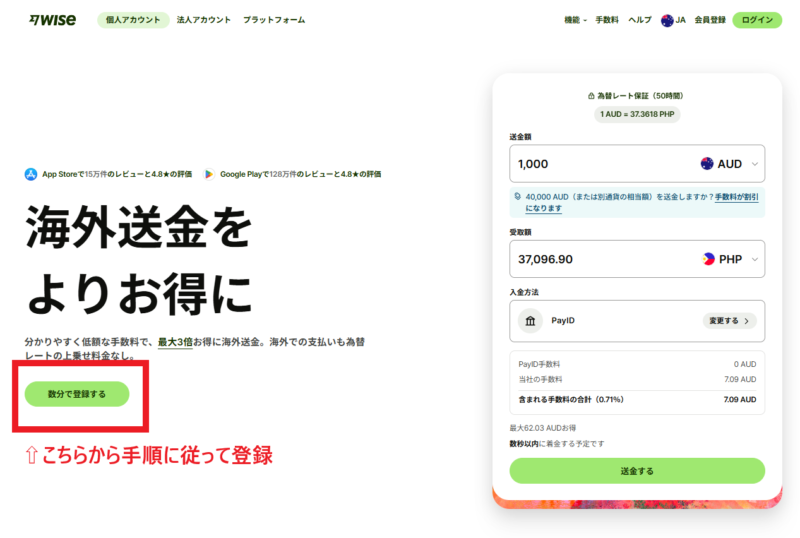Click the Google Play icon

pyautogui.click(x=209, y=174)
